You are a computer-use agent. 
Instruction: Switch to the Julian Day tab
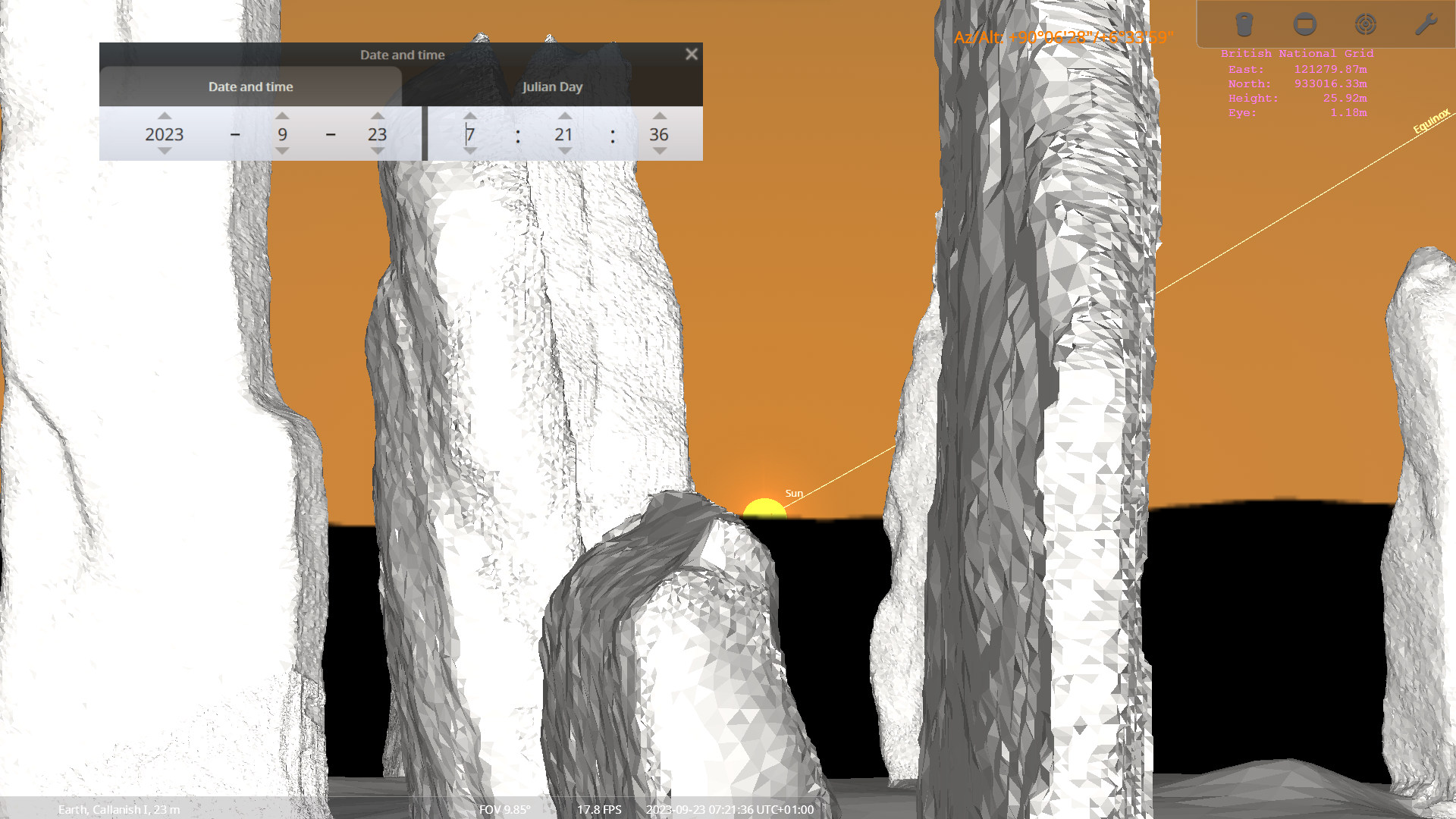[552, 86]
